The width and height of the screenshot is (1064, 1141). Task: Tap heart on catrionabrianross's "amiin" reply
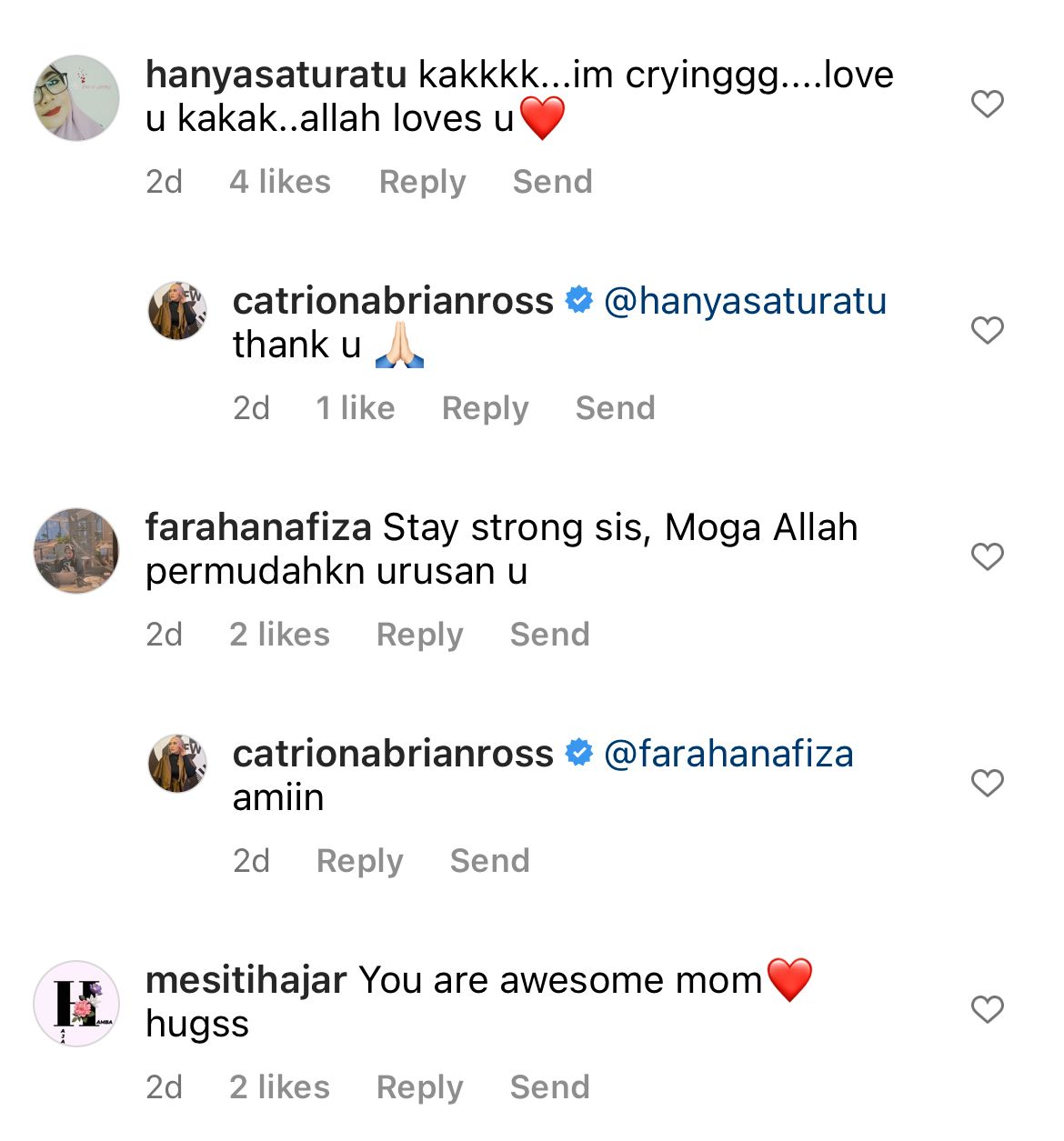pos(987,783)
